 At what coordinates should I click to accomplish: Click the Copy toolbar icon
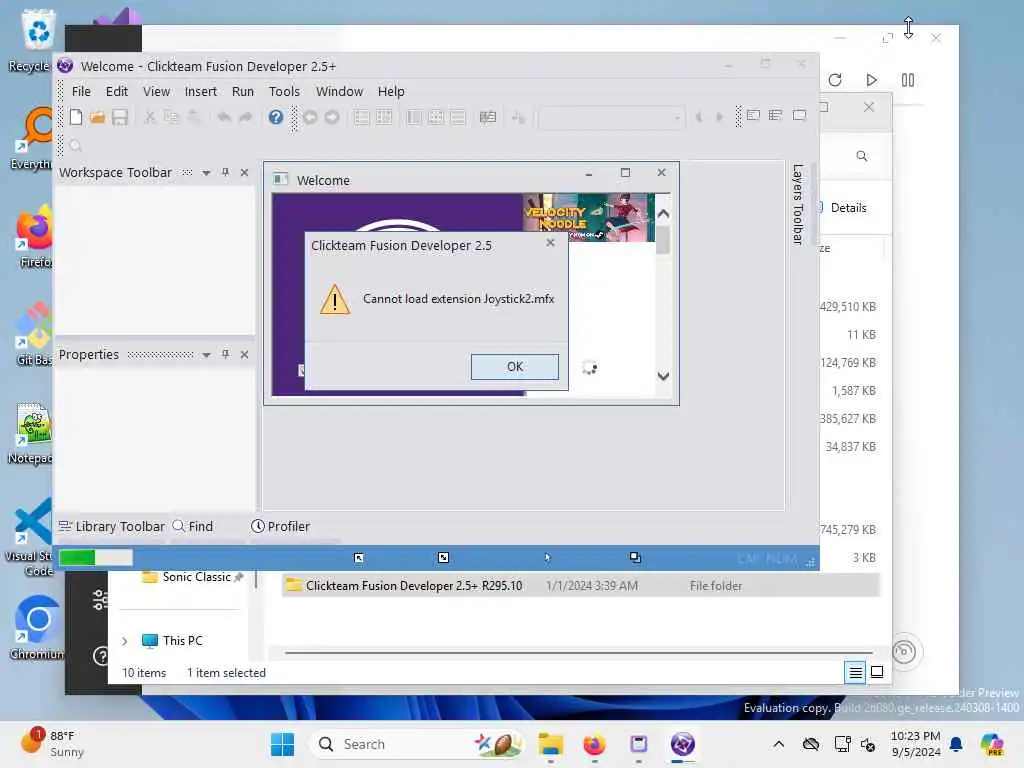(171, 117)
